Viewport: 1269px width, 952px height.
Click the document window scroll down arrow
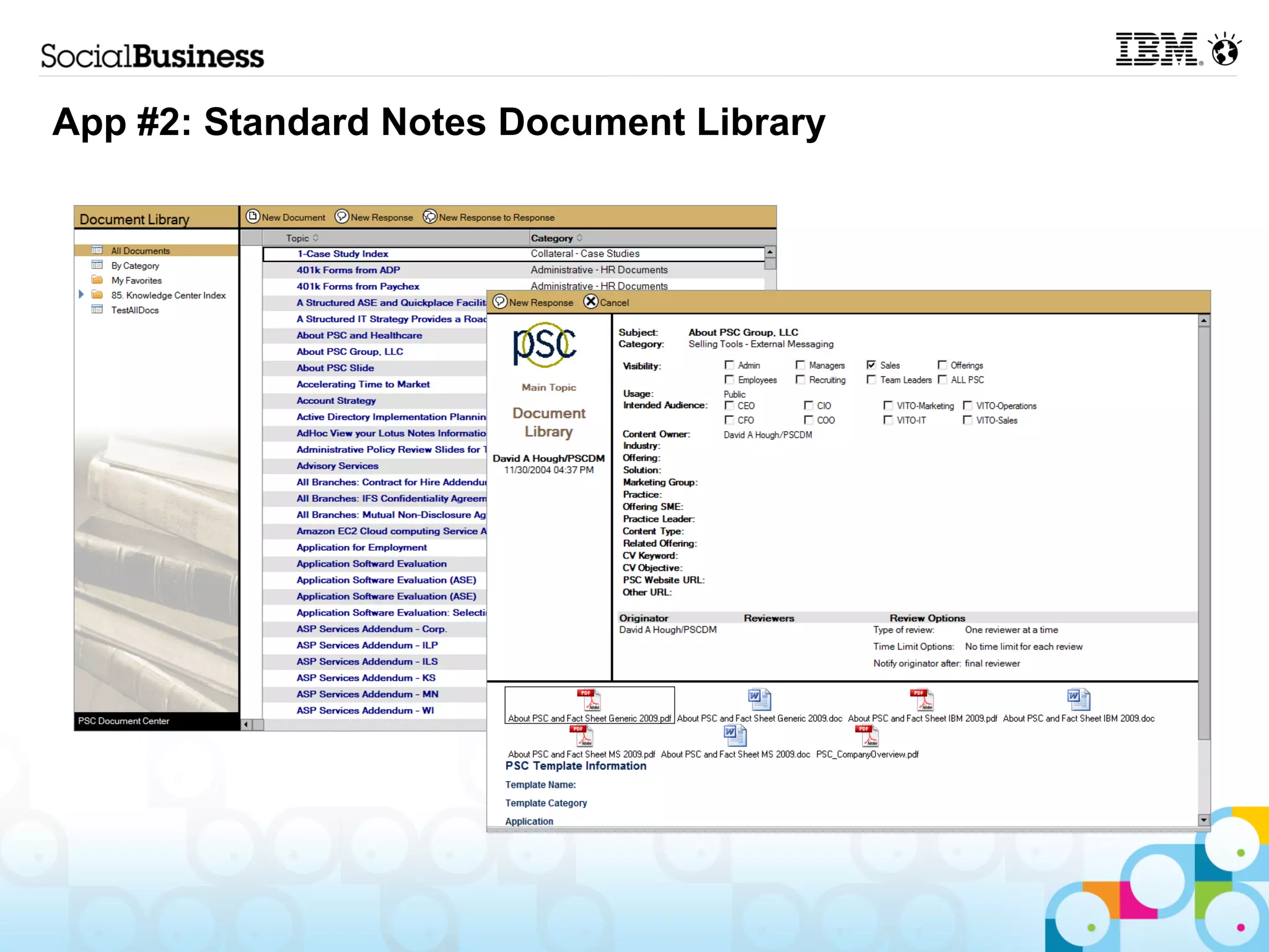click(x=1203, y=819)
